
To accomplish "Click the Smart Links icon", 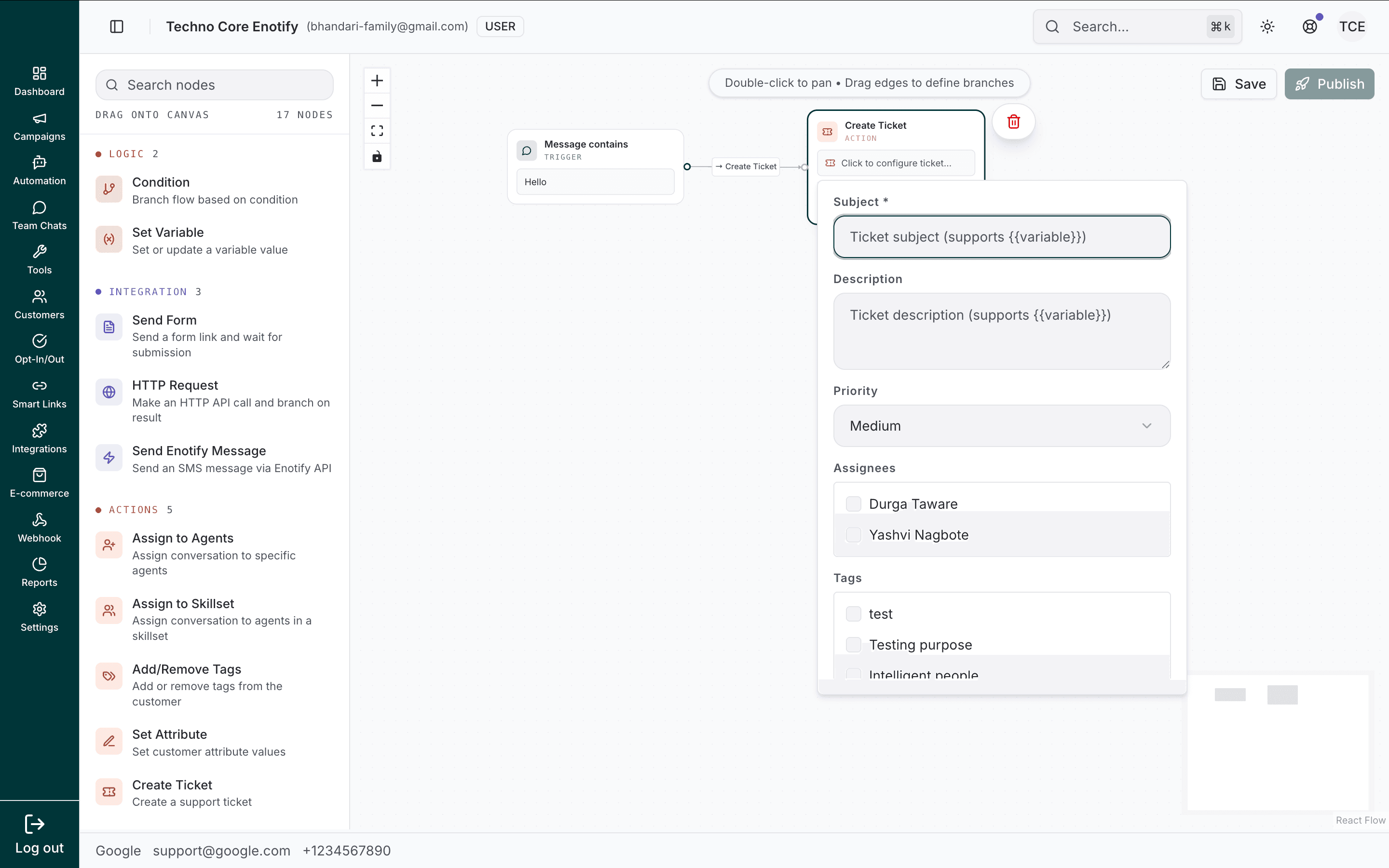I will point(40,386).
